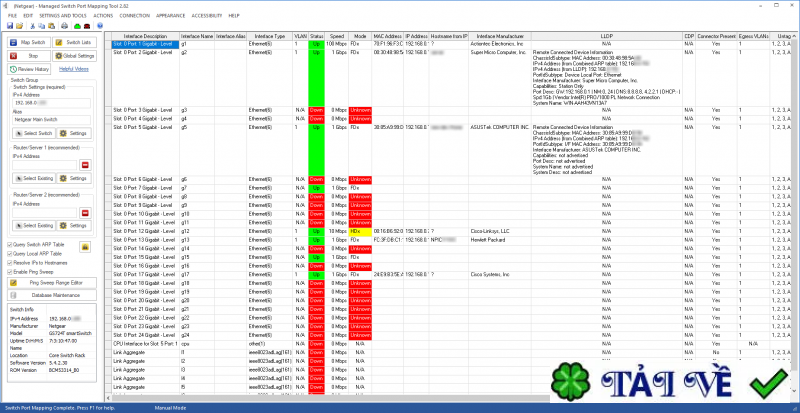Click the LLDP column header

click(x=607, y=36)
